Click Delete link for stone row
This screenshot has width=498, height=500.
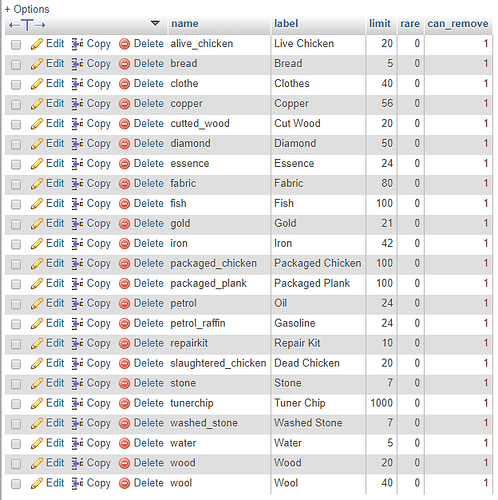coord(149,383)
